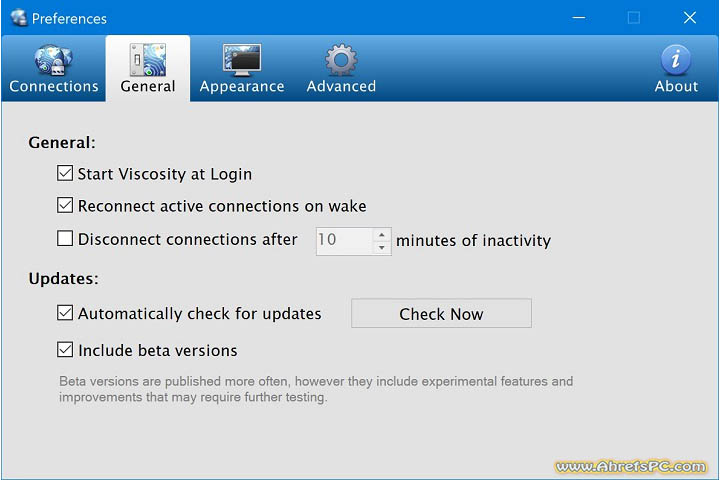
Task: Open the Connections globe icon
Action: tap(53, 60)
